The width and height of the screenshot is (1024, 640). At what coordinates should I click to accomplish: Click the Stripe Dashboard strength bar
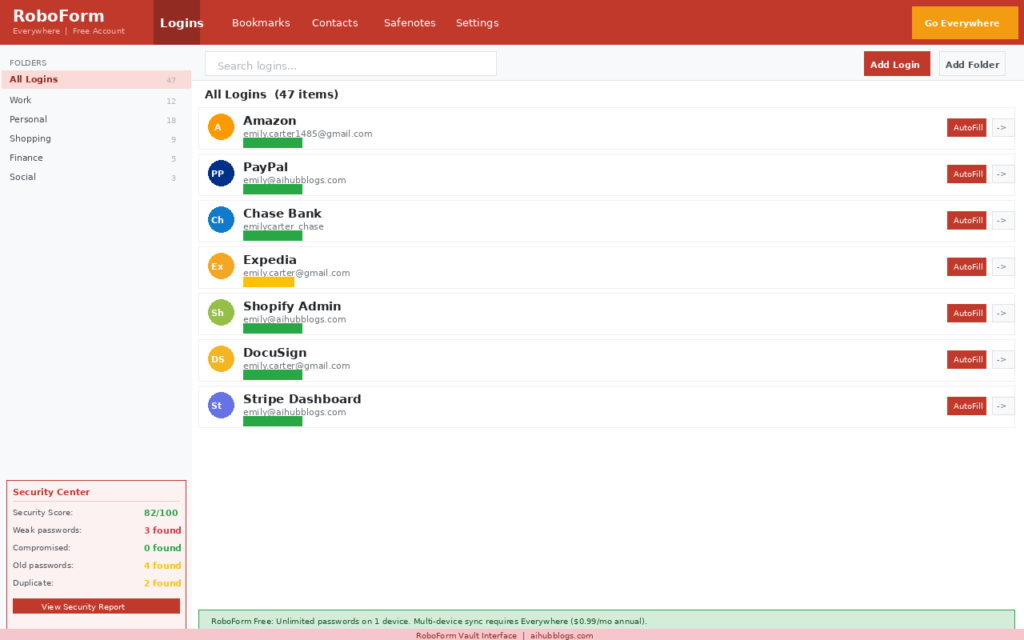272,421
